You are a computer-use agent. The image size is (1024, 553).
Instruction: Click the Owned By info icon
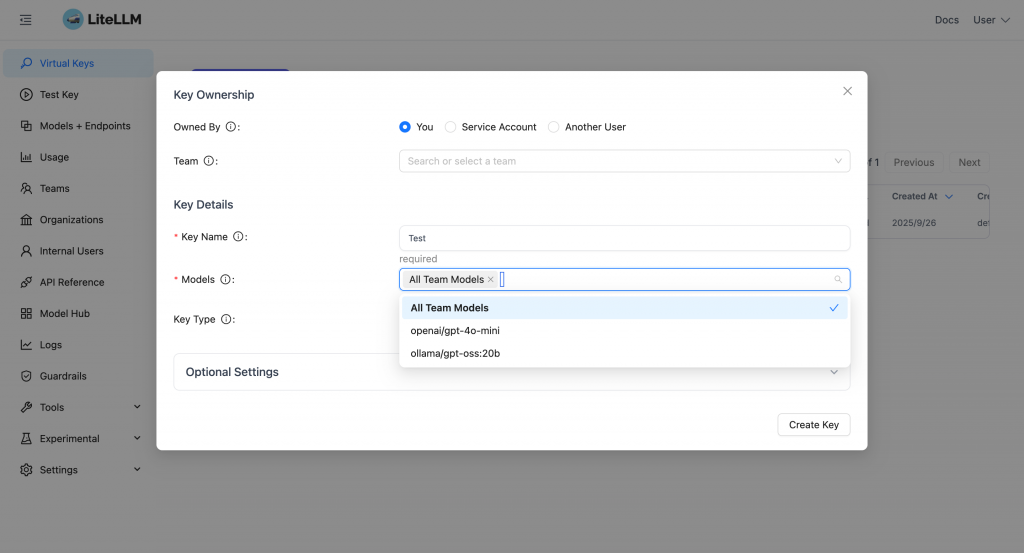coord(231,127)
